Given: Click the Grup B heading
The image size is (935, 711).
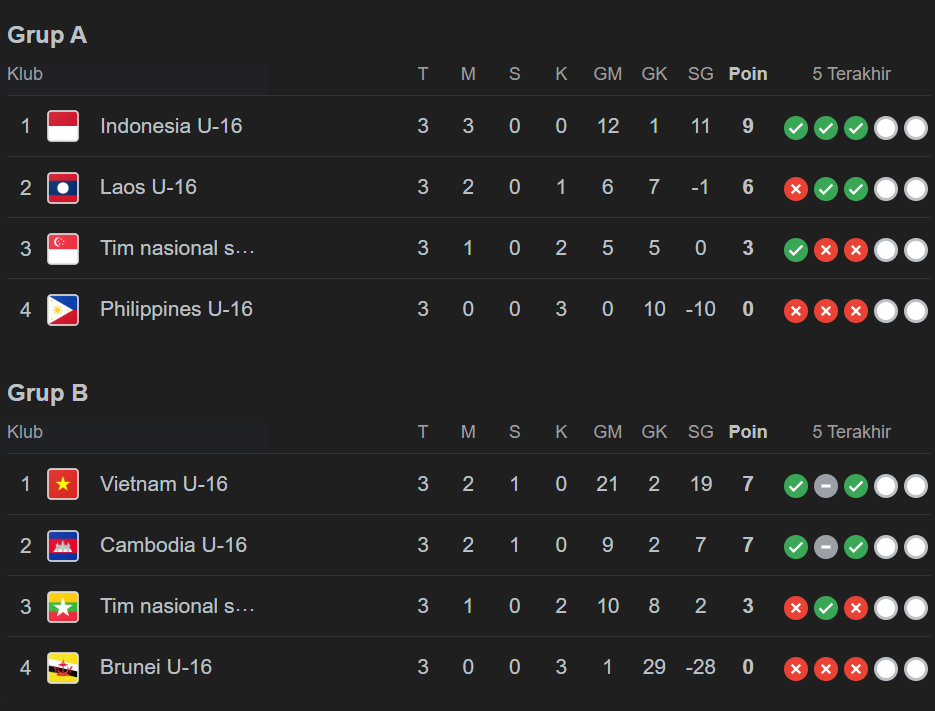Looking at the screenshot, I should pyautogui.click(x=48, y=393).
